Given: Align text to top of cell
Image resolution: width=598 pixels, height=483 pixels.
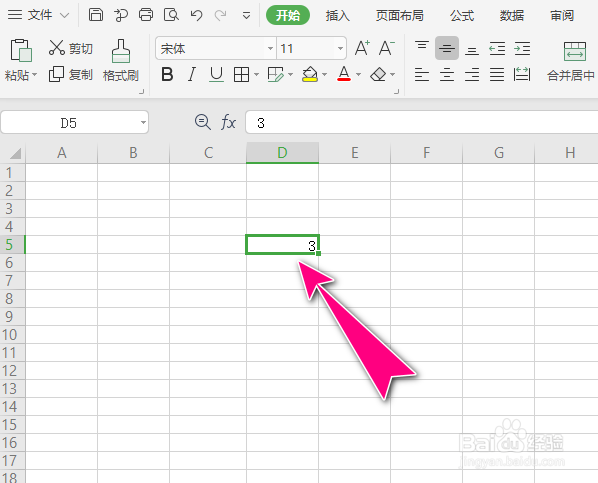Looking at the screenshot, I should click(x=422, y=46).
